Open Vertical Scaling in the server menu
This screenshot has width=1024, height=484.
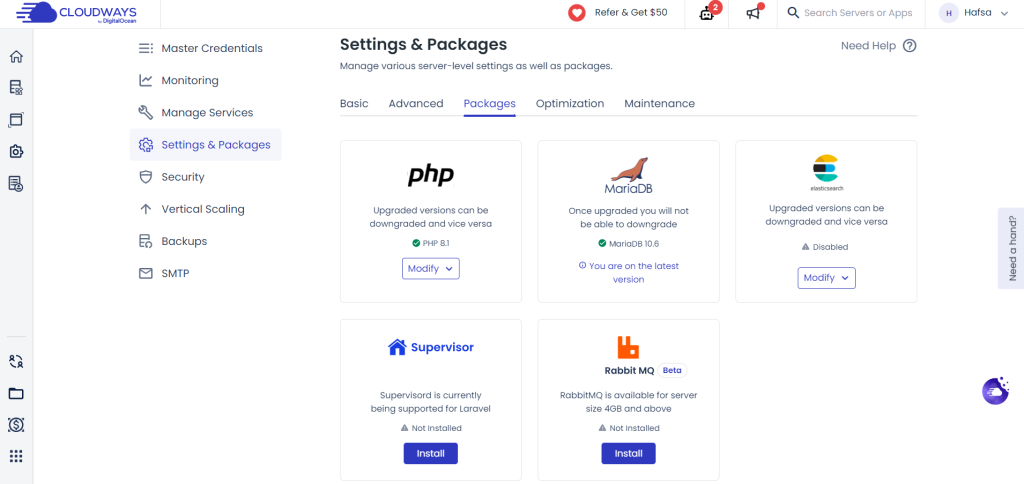203,209
